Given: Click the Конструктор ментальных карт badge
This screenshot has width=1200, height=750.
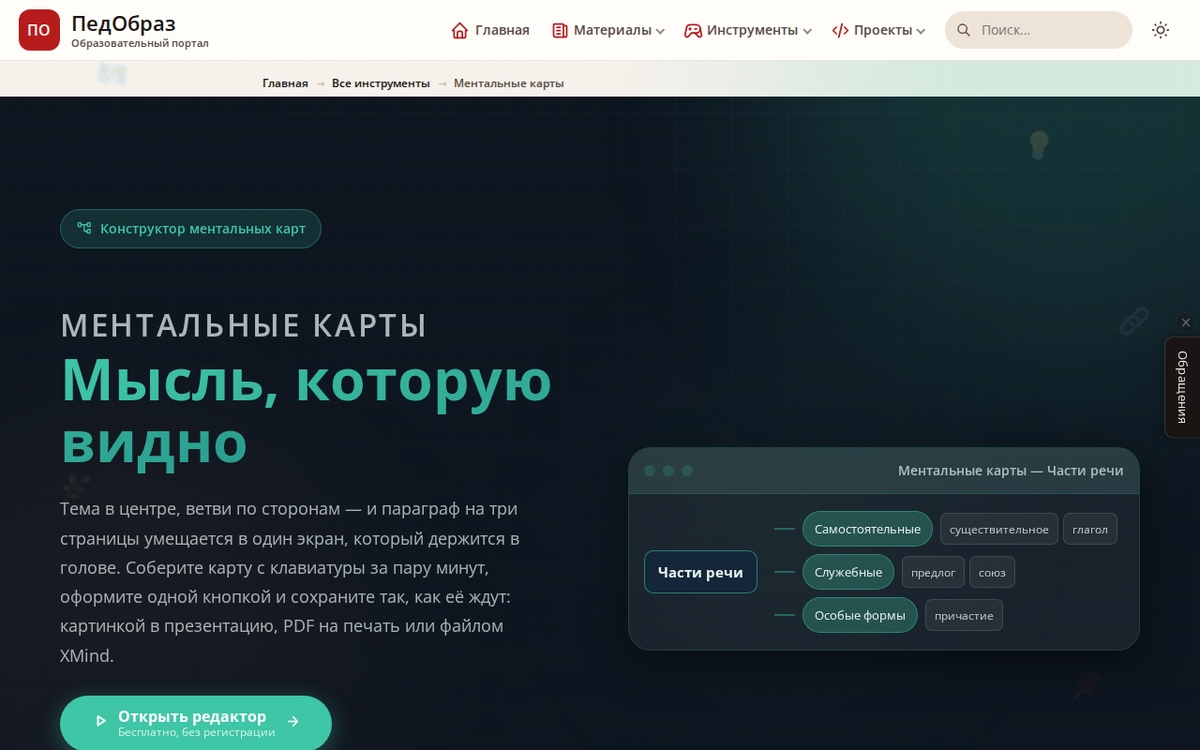Looking at the screenshot, I should pyautogui.click(x=190, y=229).
